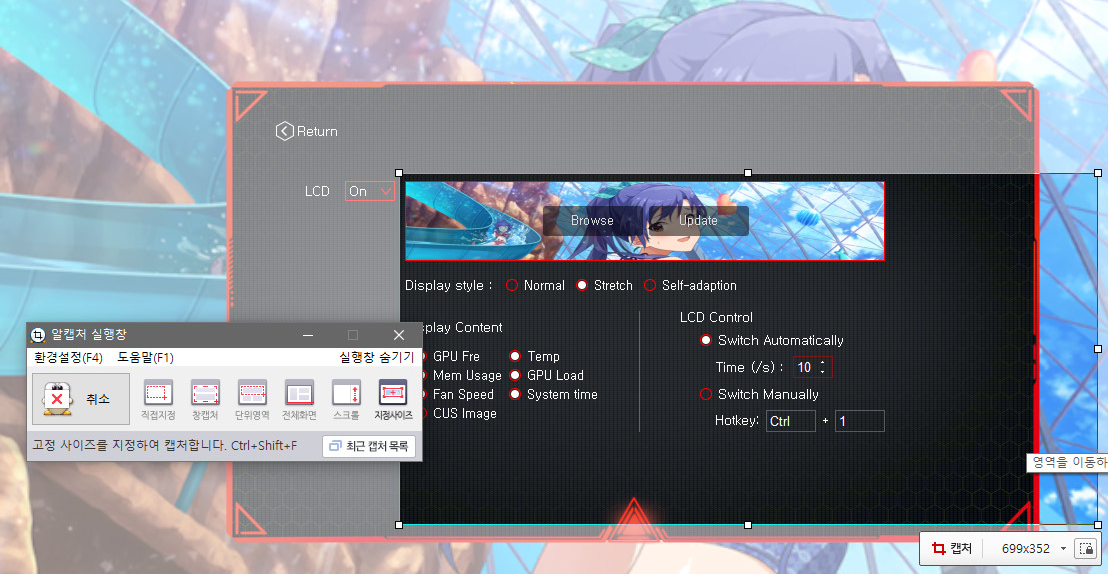
Task: Expand the 699x352 capture size dropdown
Action: click(1063, 548)
